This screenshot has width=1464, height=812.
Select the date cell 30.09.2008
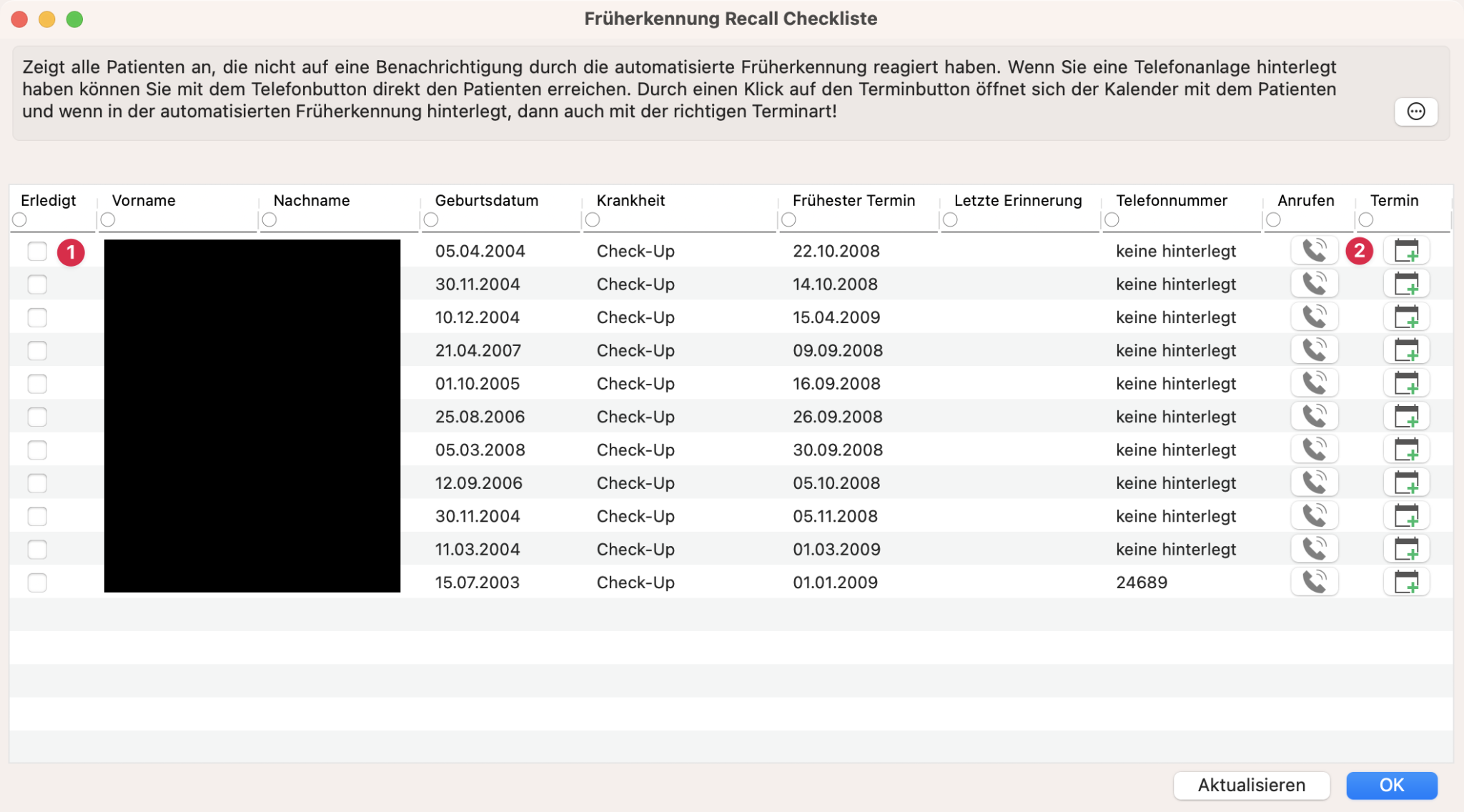(x=838, y=450)
